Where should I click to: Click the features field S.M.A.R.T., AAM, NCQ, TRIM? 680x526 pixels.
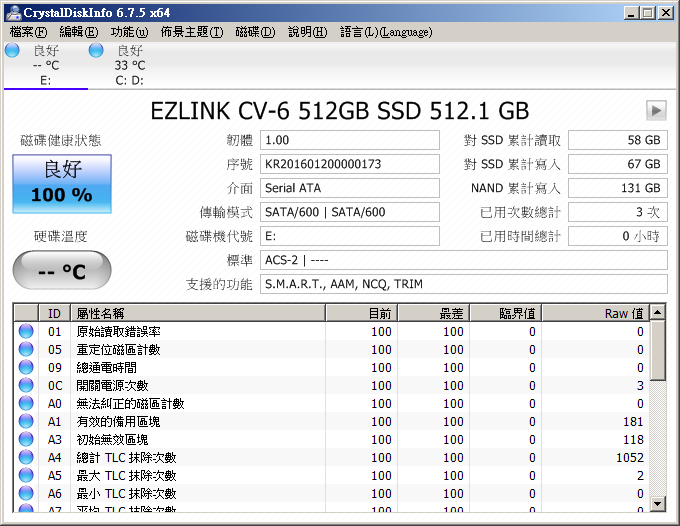point(464,284)
